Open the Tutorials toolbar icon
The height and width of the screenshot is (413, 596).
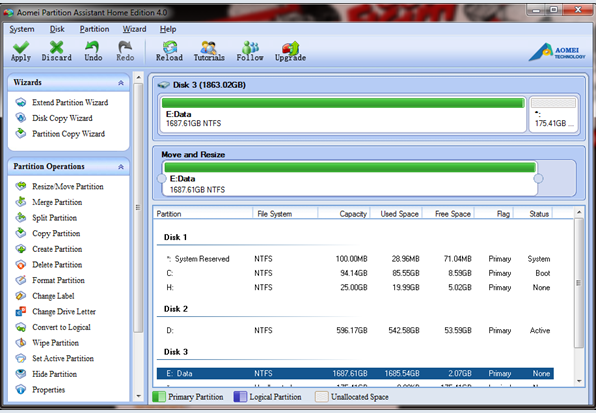pyautogui.click(x=209, y=47)
